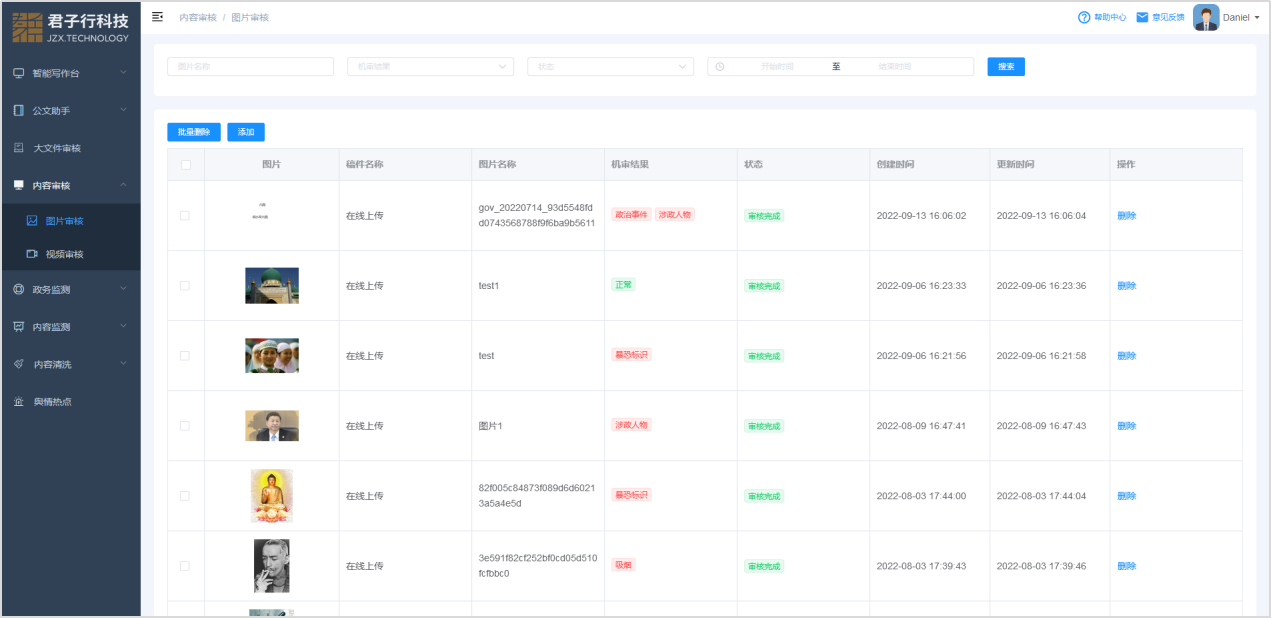
Task: Click the 帮助中心 question mark icon
Action: tap(1084, 17)
